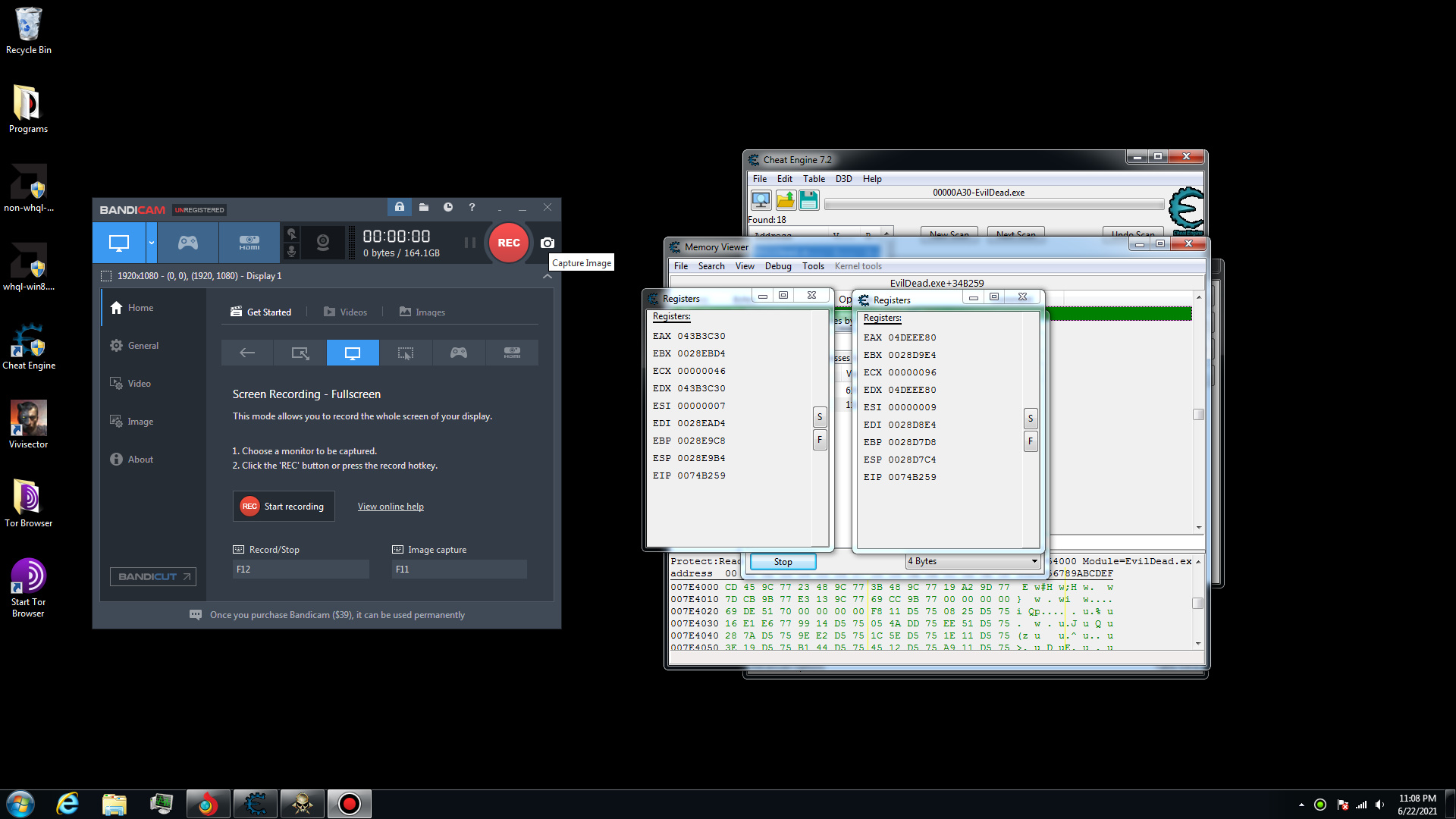Toggle the webcam overlay button

tap(323, 243)
